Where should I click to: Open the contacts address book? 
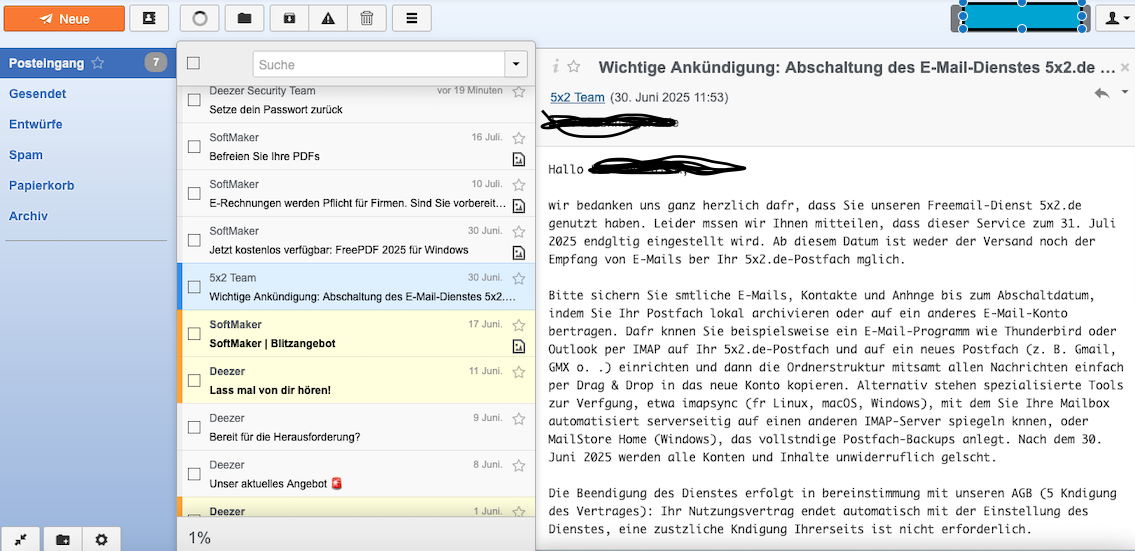[149, 18]
